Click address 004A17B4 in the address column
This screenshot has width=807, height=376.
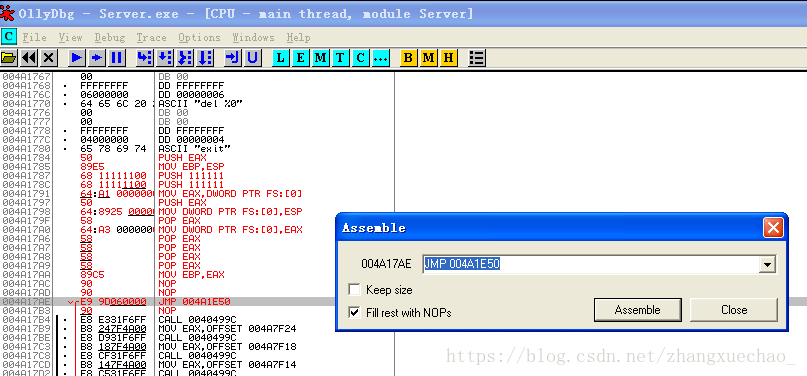click(26, 319)
